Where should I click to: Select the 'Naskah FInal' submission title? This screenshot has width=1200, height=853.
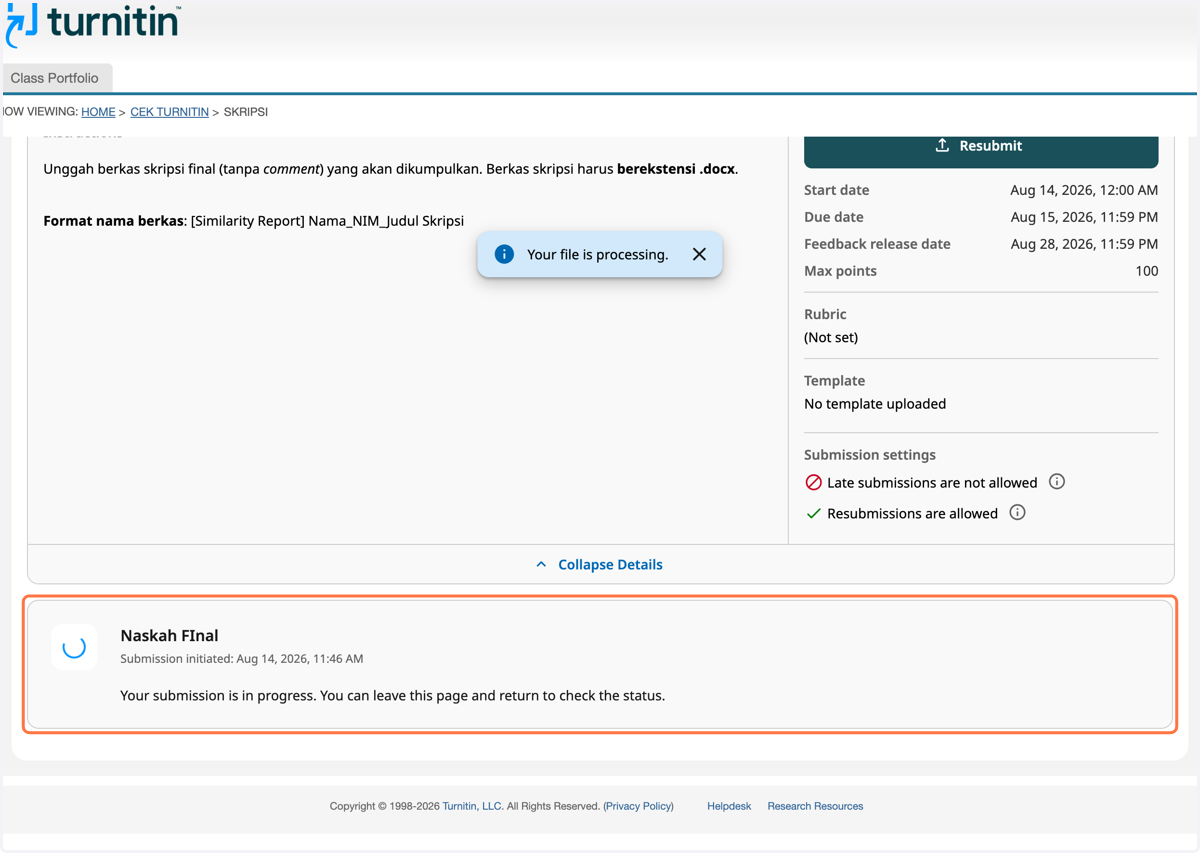[x=169, y=635]
